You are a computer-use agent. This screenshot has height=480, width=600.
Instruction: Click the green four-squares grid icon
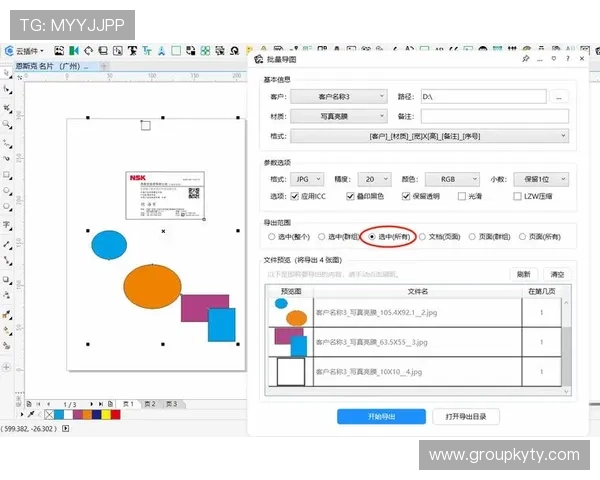(x=205, y=51)
